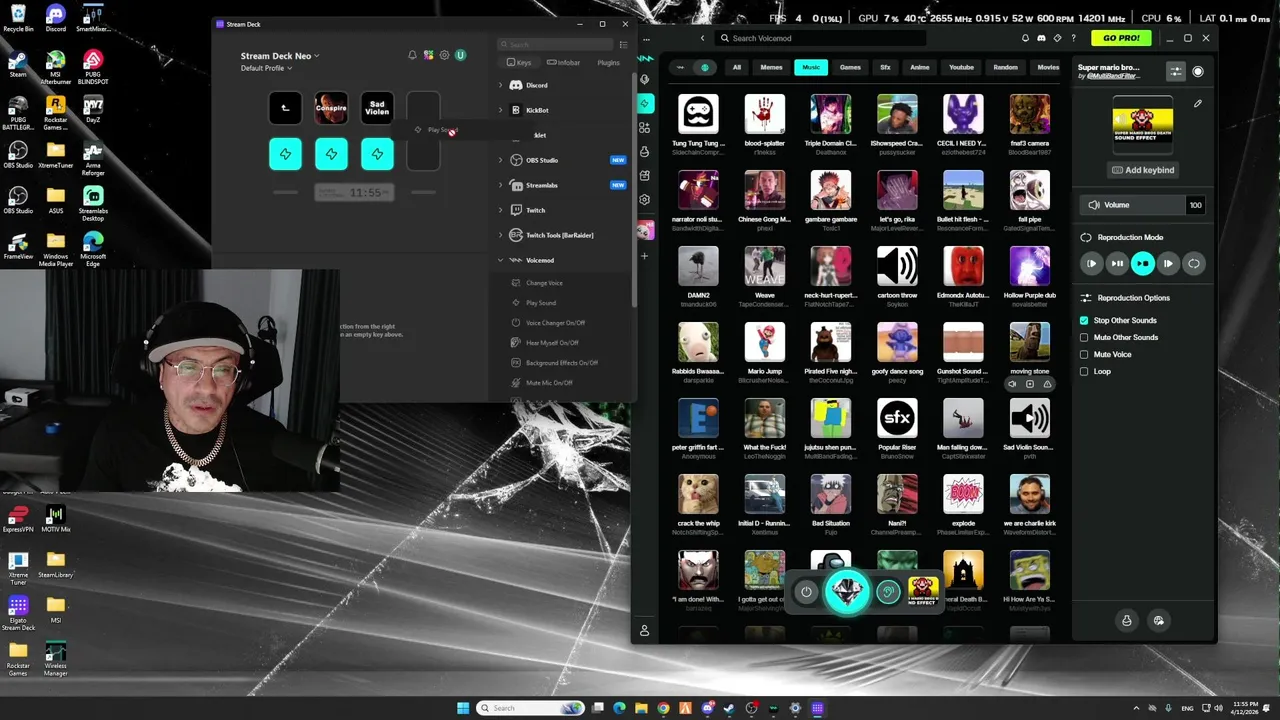Click GO PRO! button
This screenshot has height=720, width=1280.
tap(1121, 38)
